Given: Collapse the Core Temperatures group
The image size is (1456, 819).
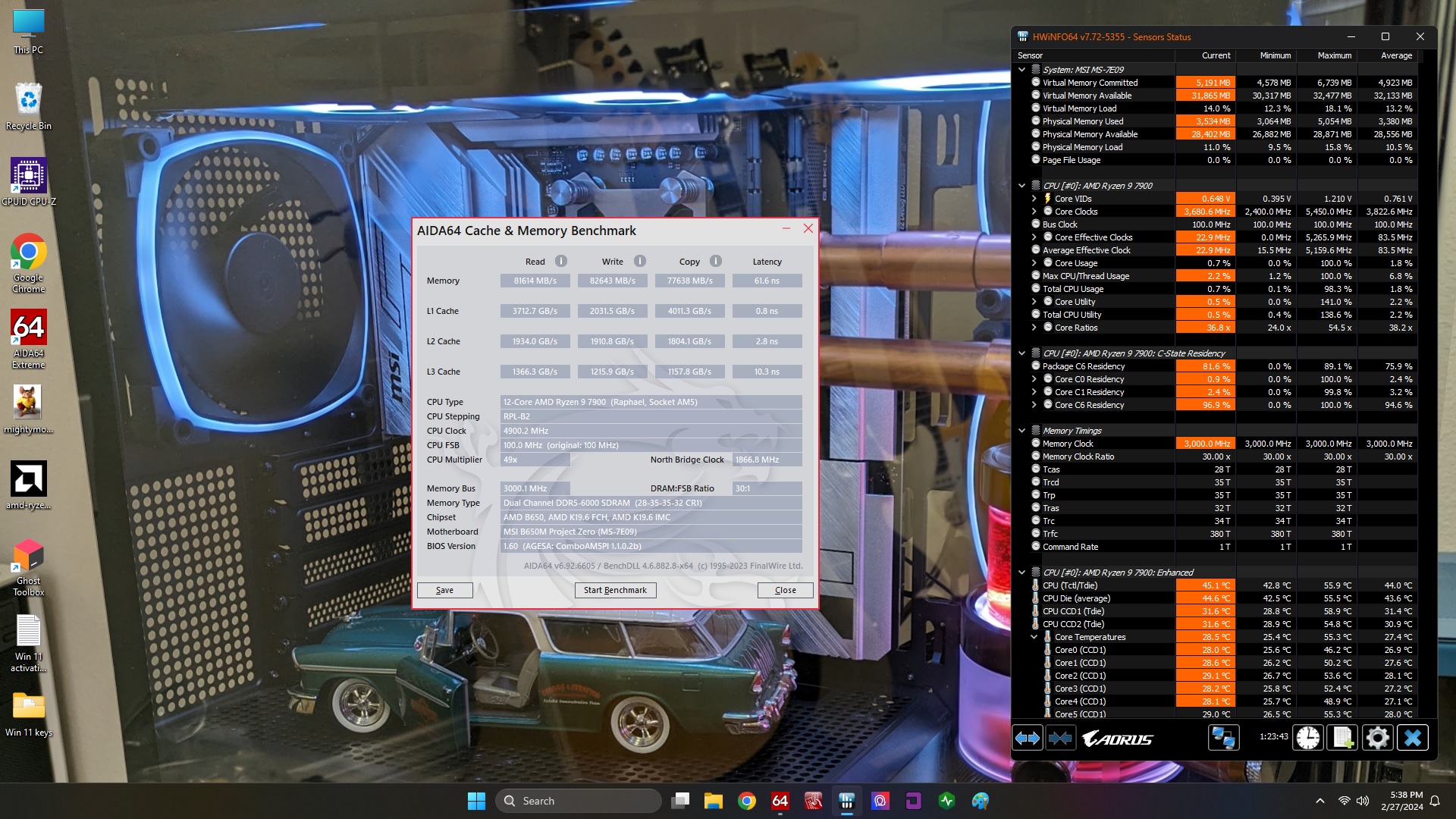Looking at the screenshot, I should point(1034,637).
